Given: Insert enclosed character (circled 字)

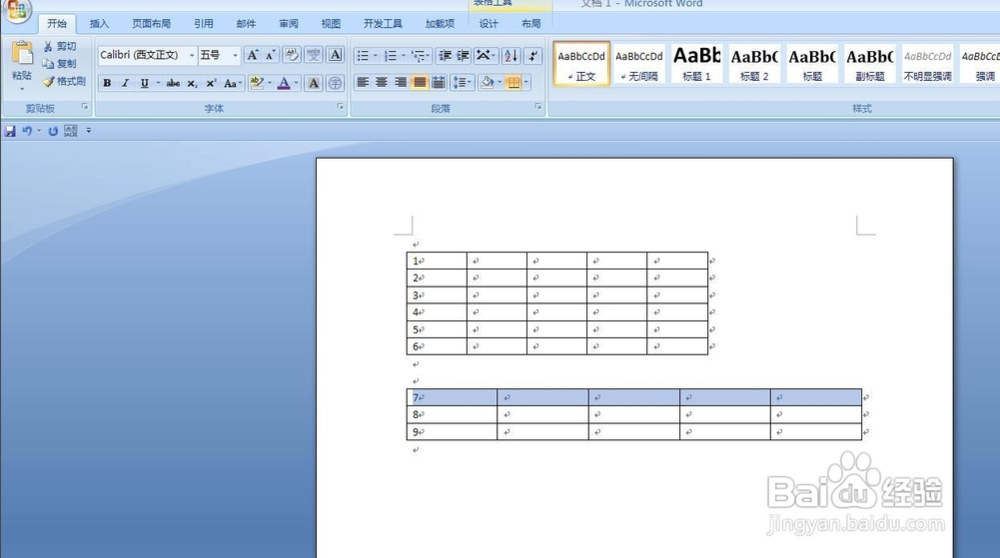Looking at the screenshot, I should click(335, 84).
